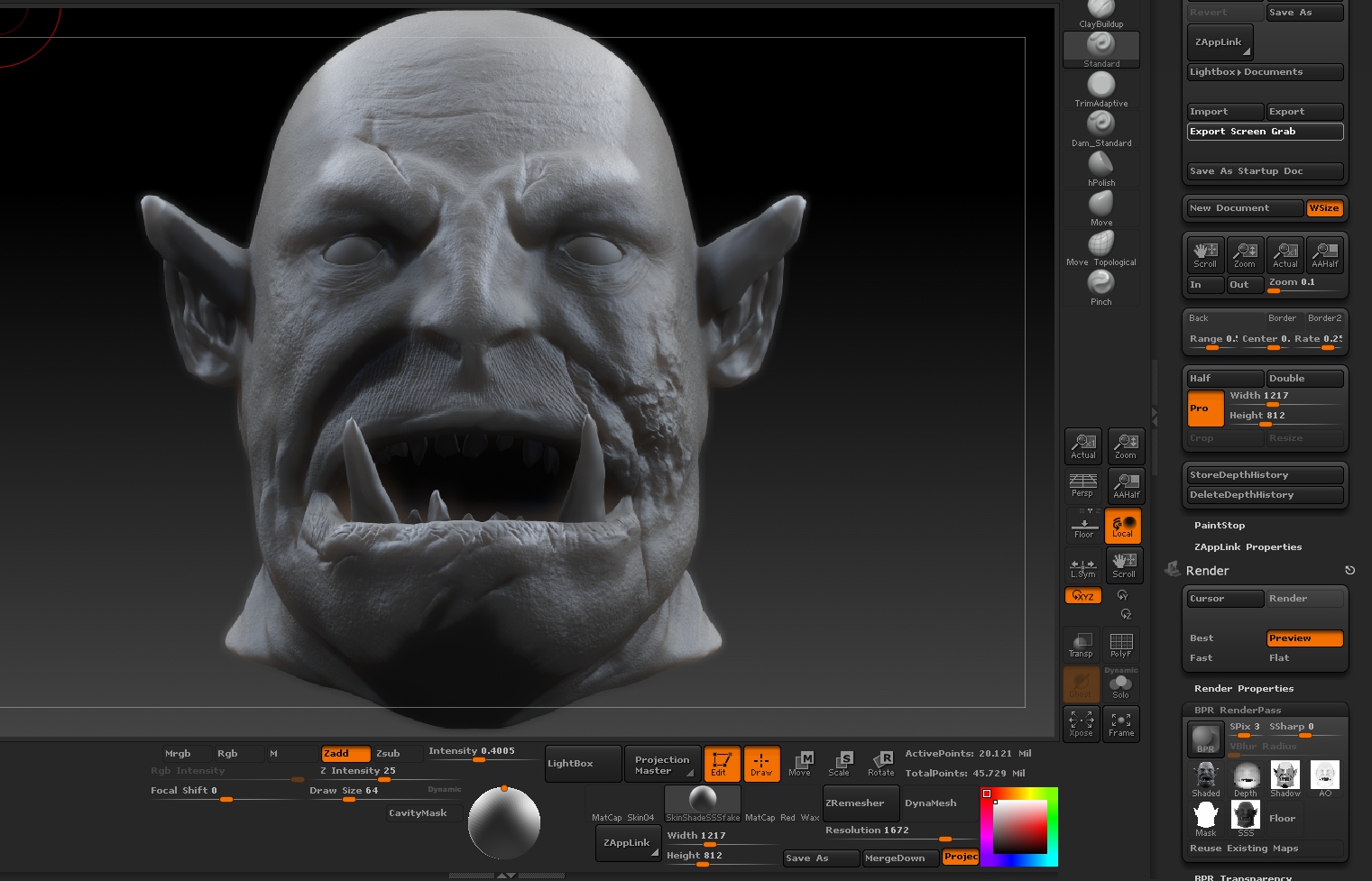Viewport: 1372px width, 881px height.
Task: Open the Mask render pass thumbnail
Action: [x=1206, y=819]
